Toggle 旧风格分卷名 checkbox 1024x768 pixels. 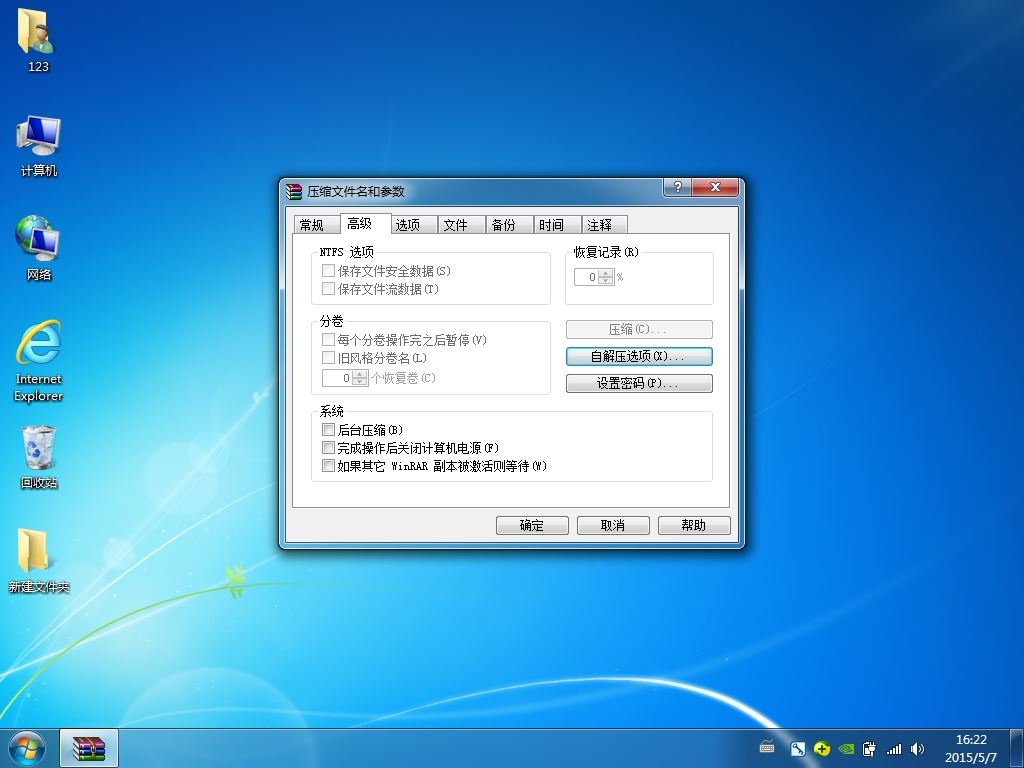[x=328, y=358]
